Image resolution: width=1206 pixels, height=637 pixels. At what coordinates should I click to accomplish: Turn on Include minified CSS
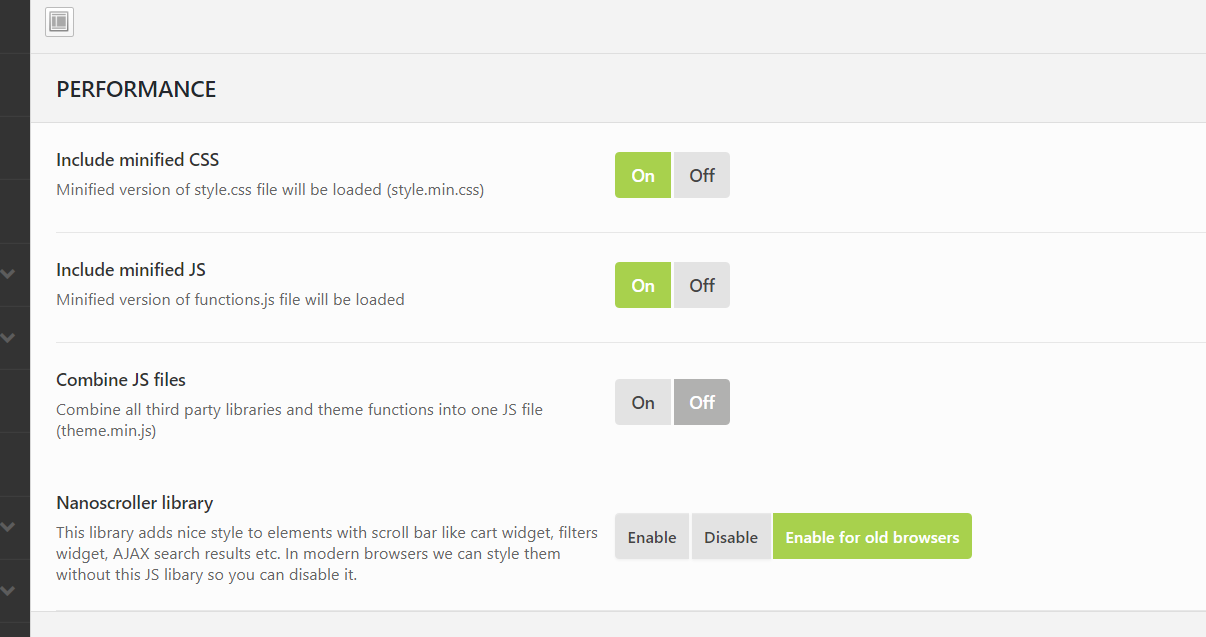point(642,175)
